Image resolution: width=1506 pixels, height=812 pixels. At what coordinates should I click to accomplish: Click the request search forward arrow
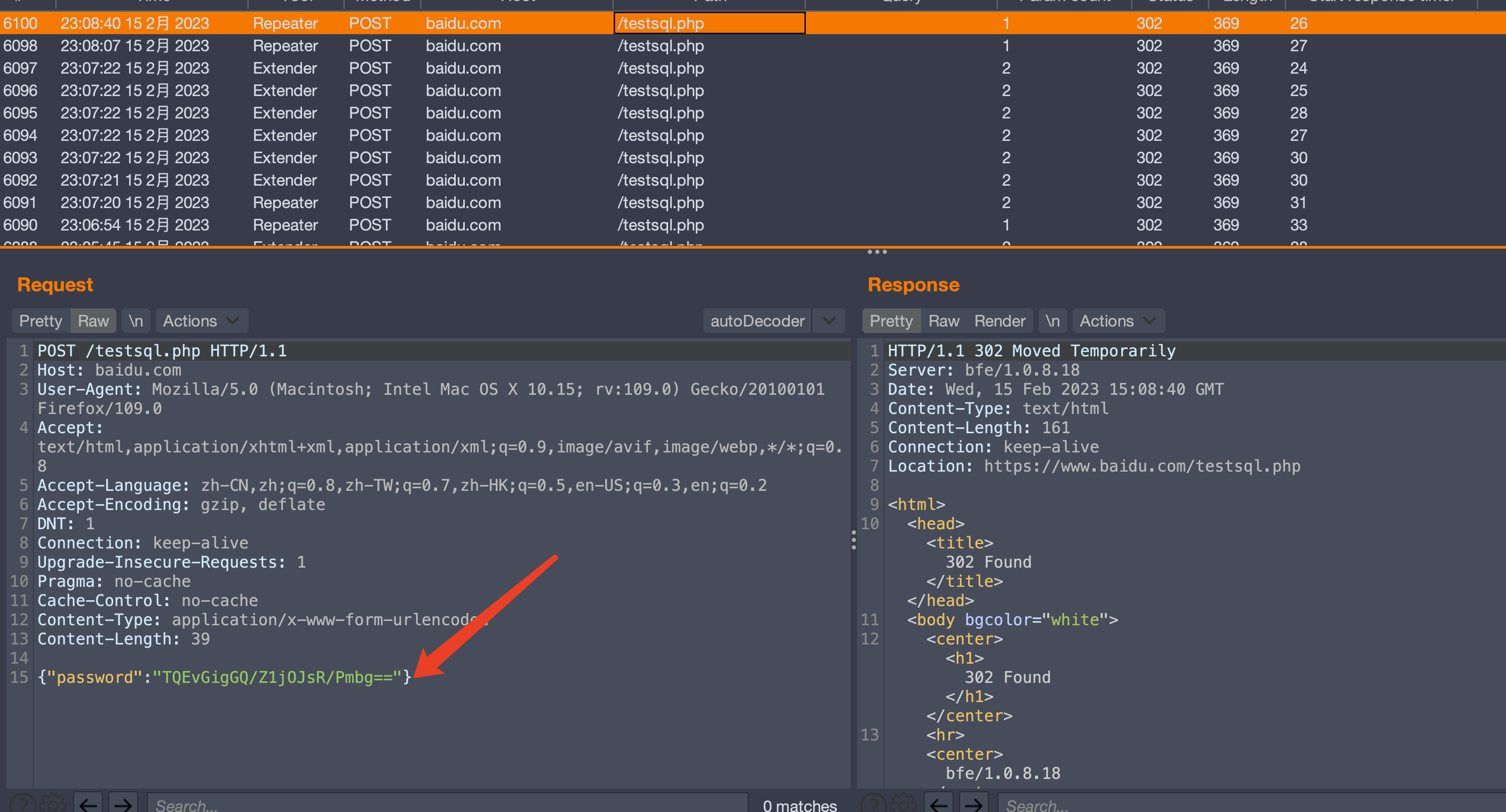pos(123,805)
